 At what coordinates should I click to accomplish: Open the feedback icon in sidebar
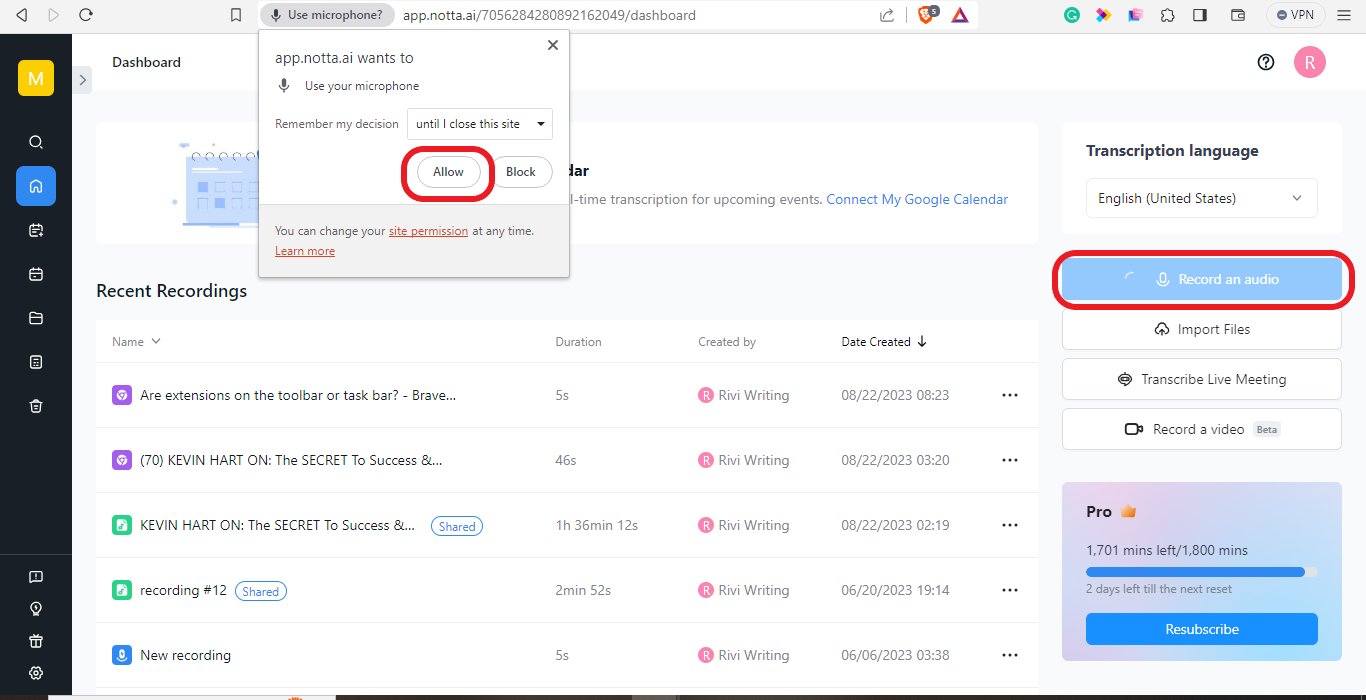click(36, 577)
